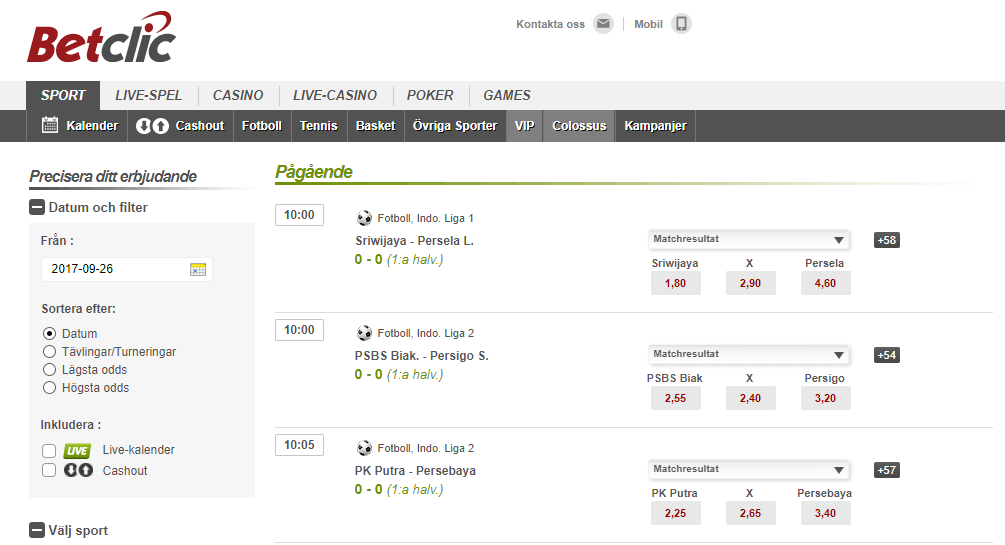This screenshot has height=545, width=1005.
Task: Click football icon beside PK Putra match league
Action: 364,448
